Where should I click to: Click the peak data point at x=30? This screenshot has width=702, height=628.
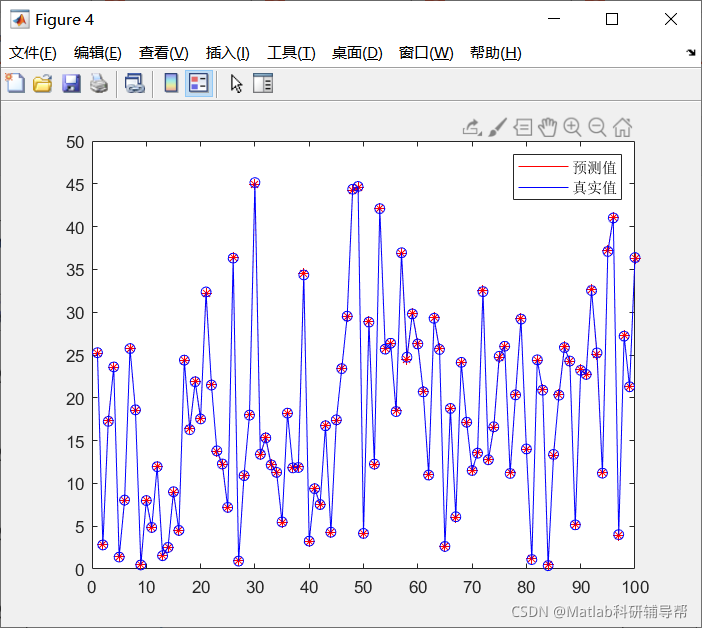tap(255, 183)
